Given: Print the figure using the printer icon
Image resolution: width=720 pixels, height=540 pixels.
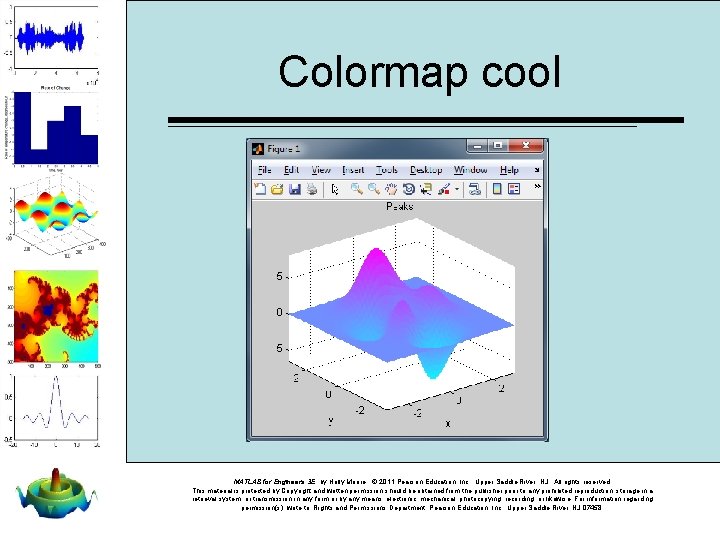Looking at the screenshot, I should 312,189.
